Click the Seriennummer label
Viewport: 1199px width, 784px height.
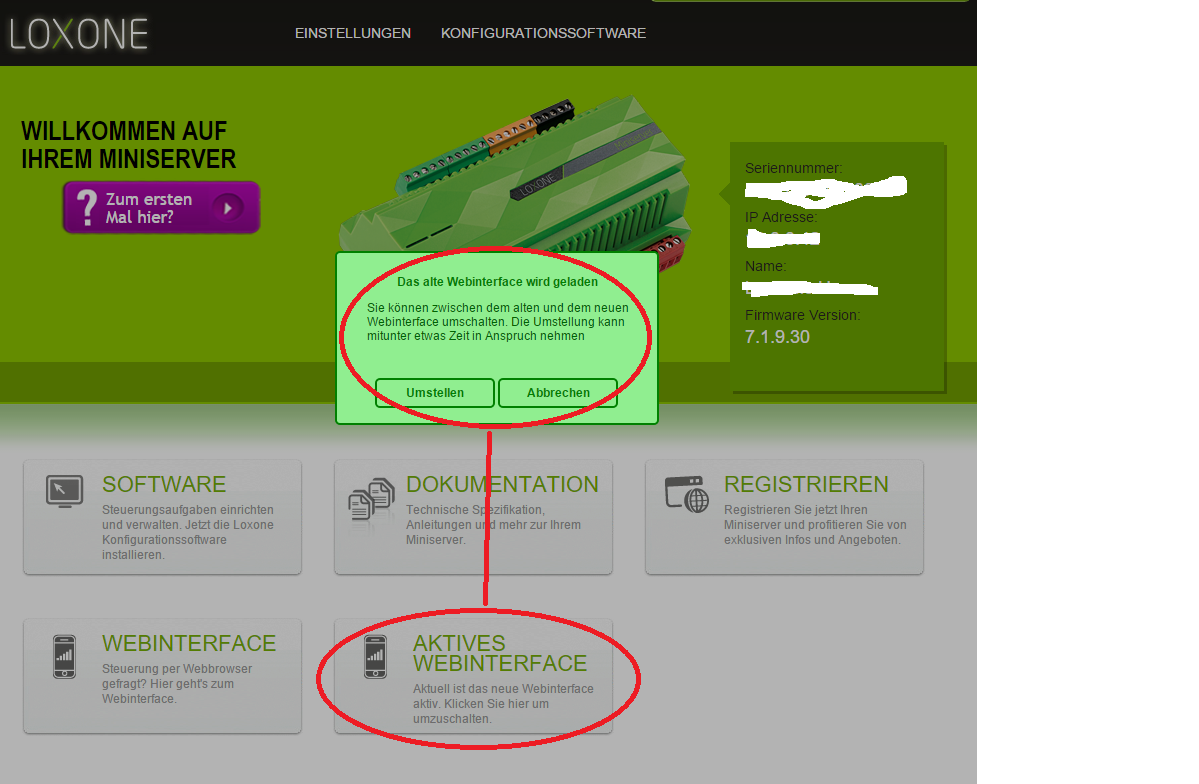coord(793,168)
